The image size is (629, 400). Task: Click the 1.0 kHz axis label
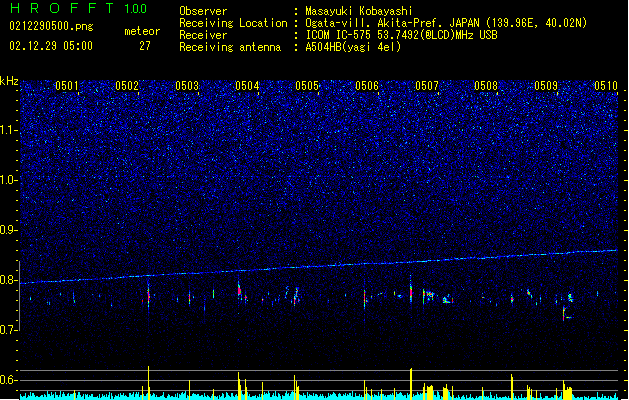(9, 180)
